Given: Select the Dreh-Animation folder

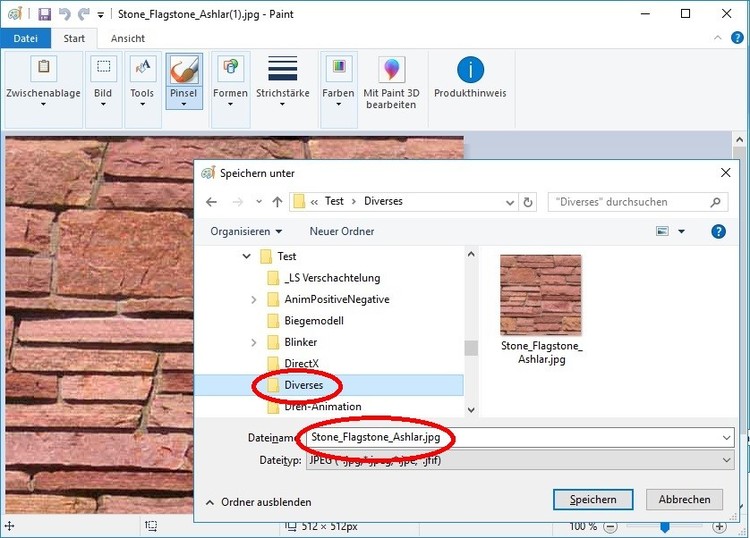Looking at the screenshot, I should click(x=323, y=406).
